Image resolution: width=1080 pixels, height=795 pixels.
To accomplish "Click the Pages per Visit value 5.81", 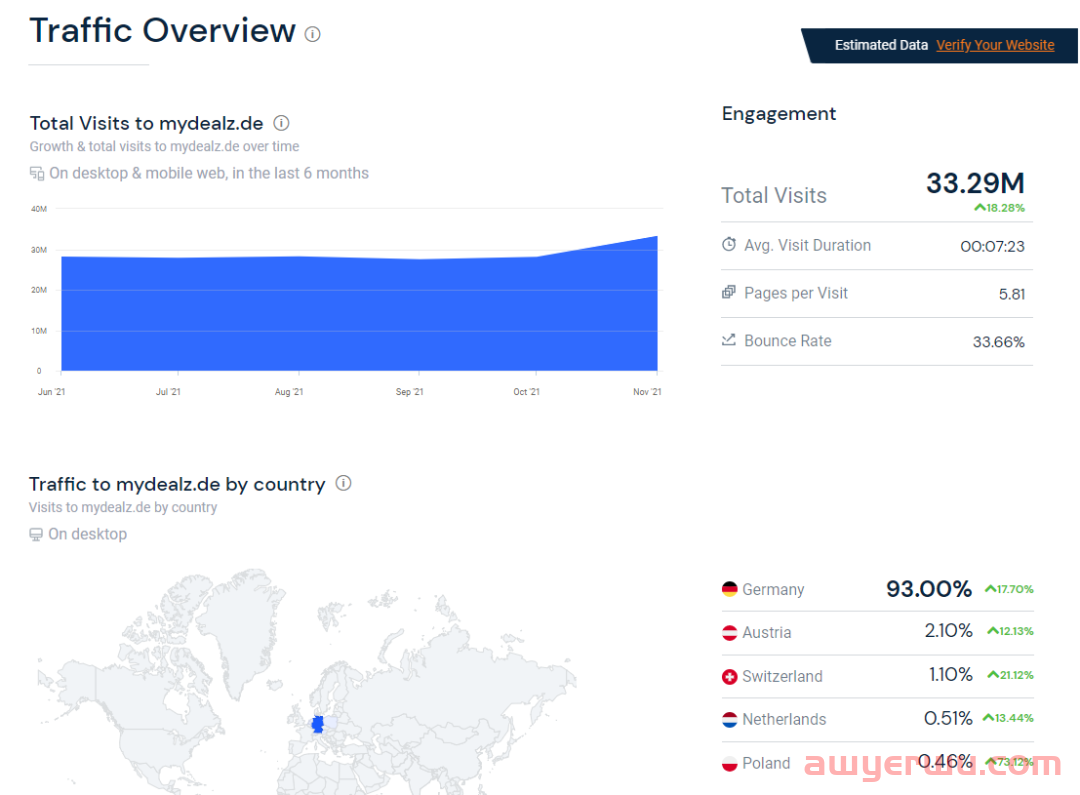I will pyautogui.click(x=1012, y=295).
